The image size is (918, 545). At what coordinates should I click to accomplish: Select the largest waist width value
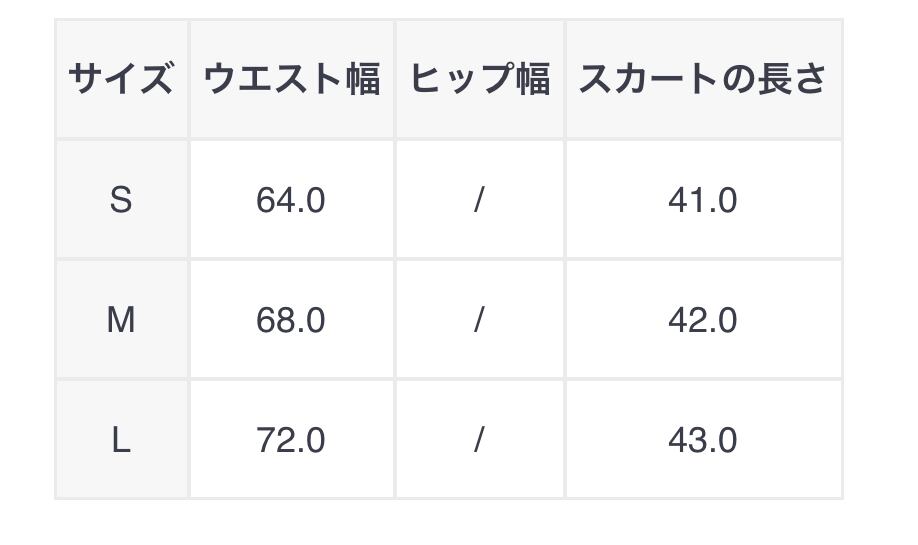[x=291, y=440]
